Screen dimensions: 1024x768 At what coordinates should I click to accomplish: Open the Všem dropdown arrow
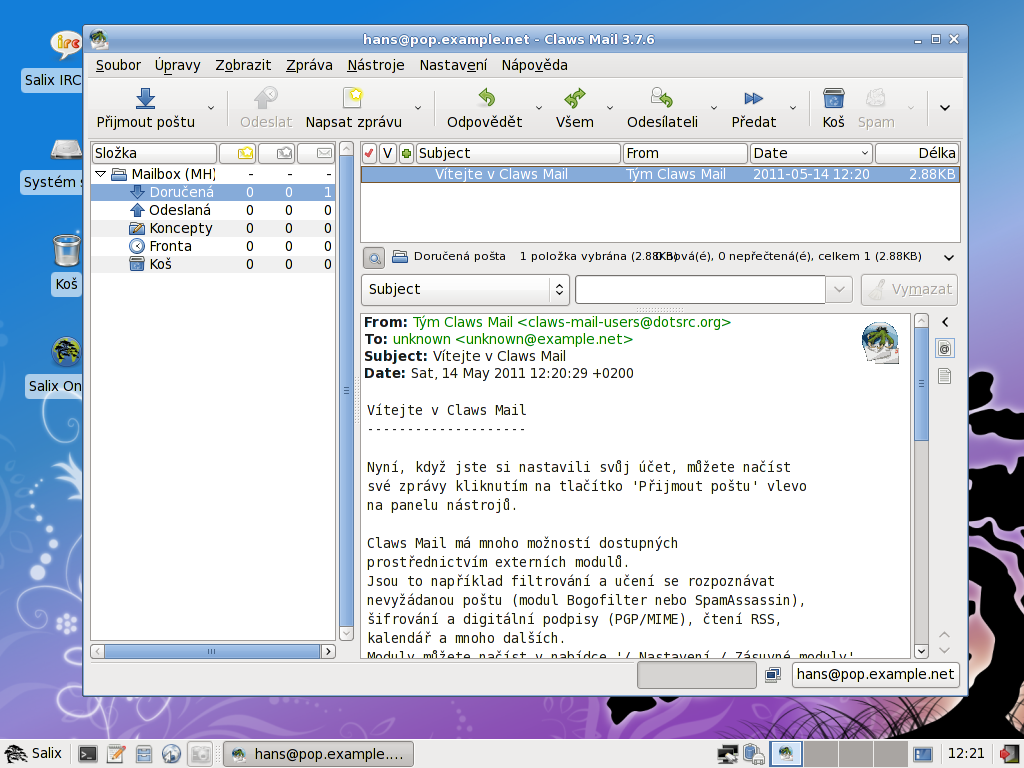click(610, 108)
